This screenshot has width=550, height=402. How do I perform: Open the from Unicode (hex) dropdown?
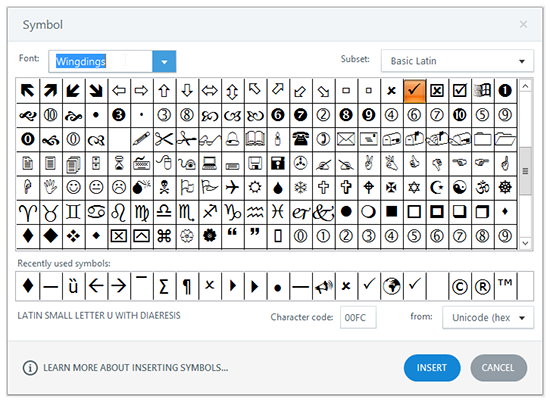pyautogui.click(x=488, y=317)
